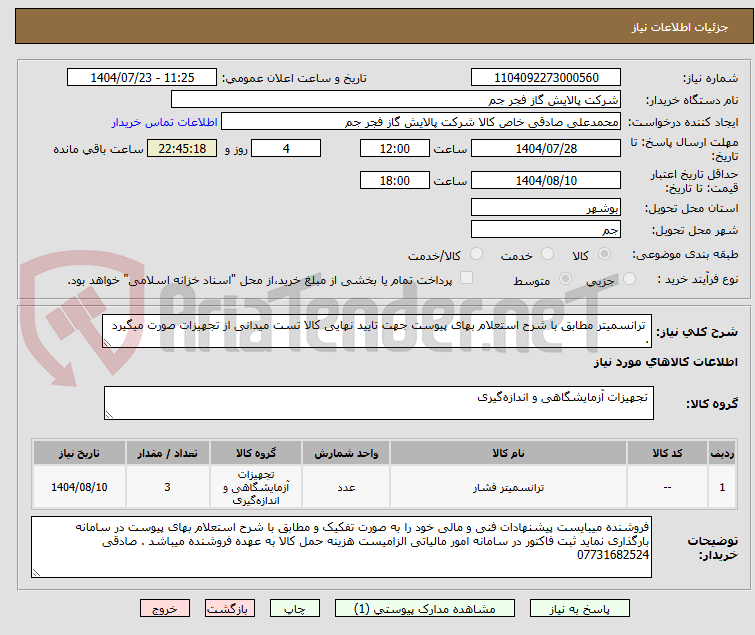Viewport: 755px width, 635px height.
Task: Click the ترانسمیتر فشار item cell
Action: pyautogui.click(x=508, y=487)
